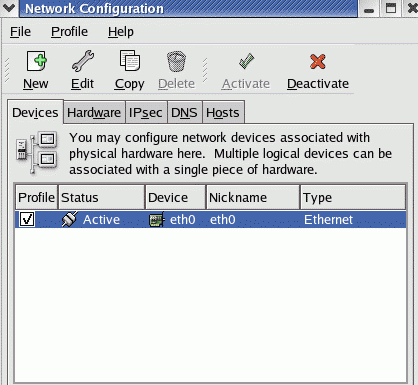Click the Edit wrench icon
The height and width of the screenshot is (385, 418).
[83, 61]
